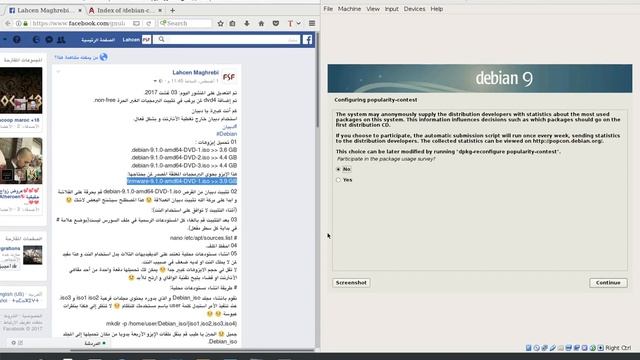The width and height of the screenshot is (640, 360).
Task: Open the Firefox hamburger menu
Action: 312,23
